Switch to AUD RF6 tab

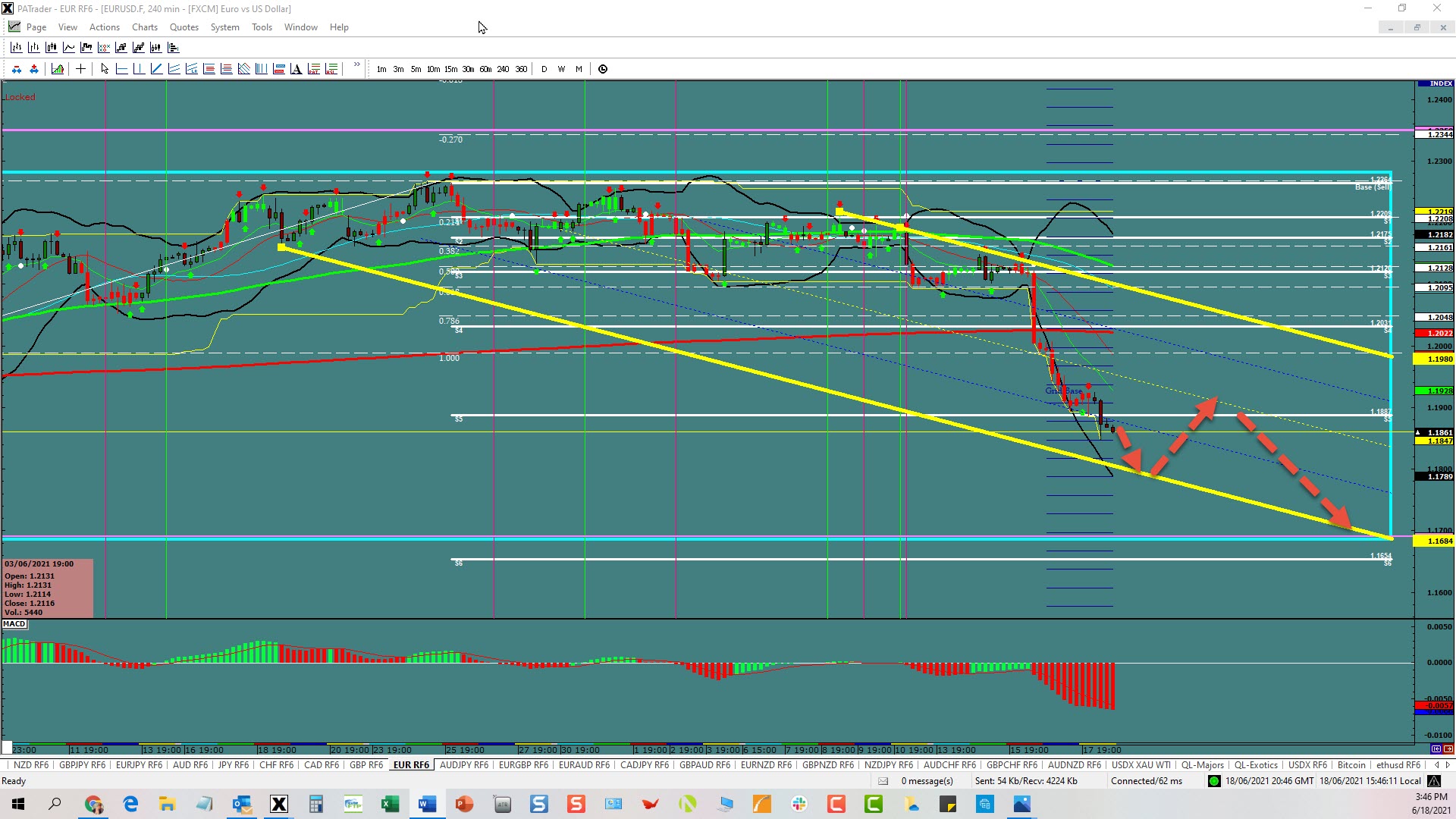click(x=190, y=765)
